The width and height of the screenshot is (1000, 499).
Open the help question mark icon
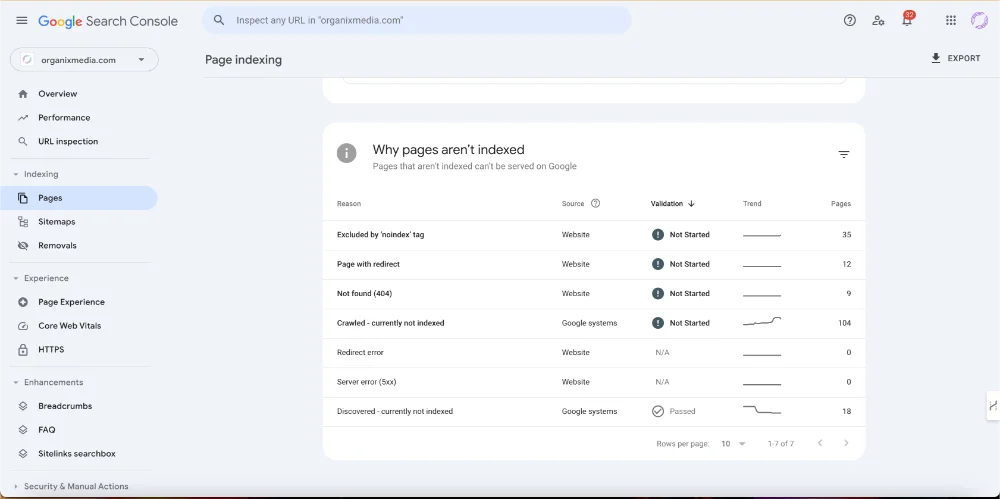click(x=849, y=20)
